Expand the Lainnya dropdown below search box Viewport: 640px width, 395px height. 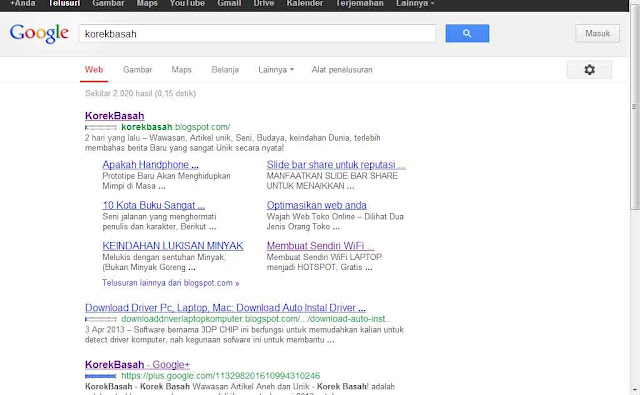(x=276, y=70)
